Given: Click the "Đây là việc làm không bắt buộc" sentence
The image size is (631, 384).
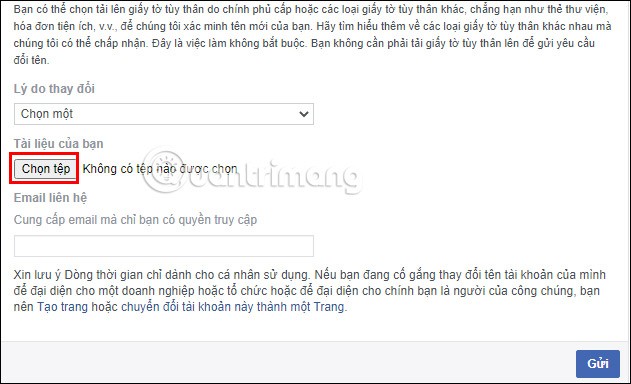Looking at the screenshot, I should point(230,43).
